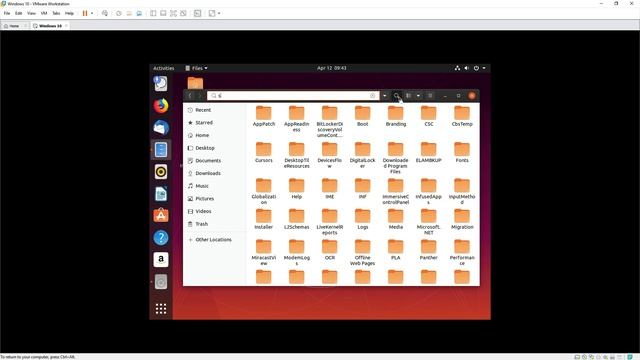Expand the system menu arrow in top bar

point(484,68)
